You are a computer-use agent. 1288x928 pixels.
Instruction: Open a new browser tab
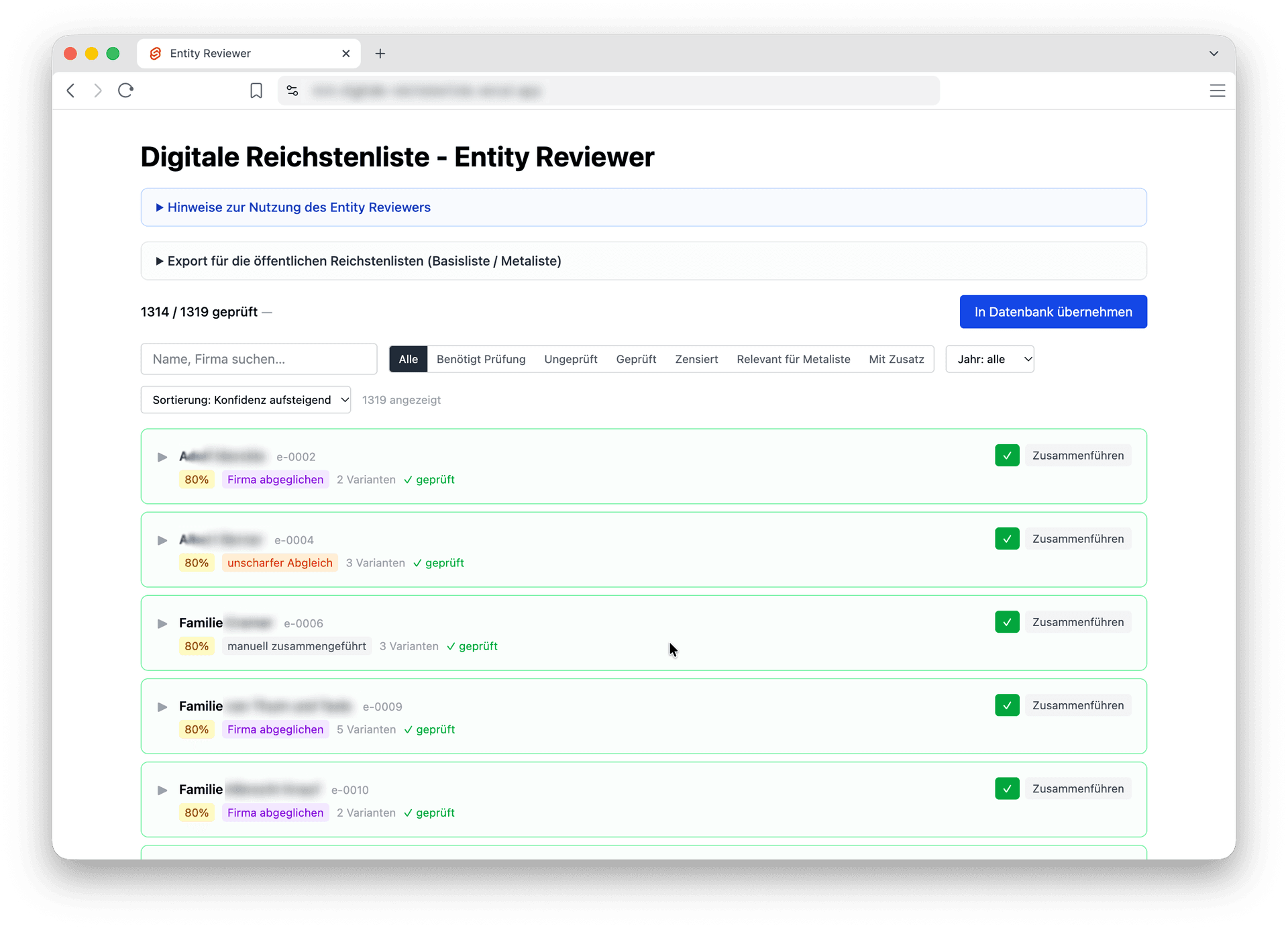pos(380,54)
